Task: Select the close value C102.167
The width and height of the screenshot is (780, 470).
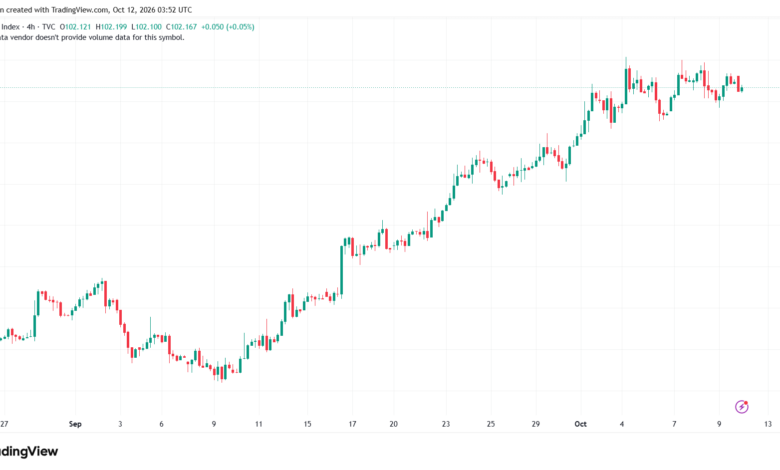Action: point(182,27)
